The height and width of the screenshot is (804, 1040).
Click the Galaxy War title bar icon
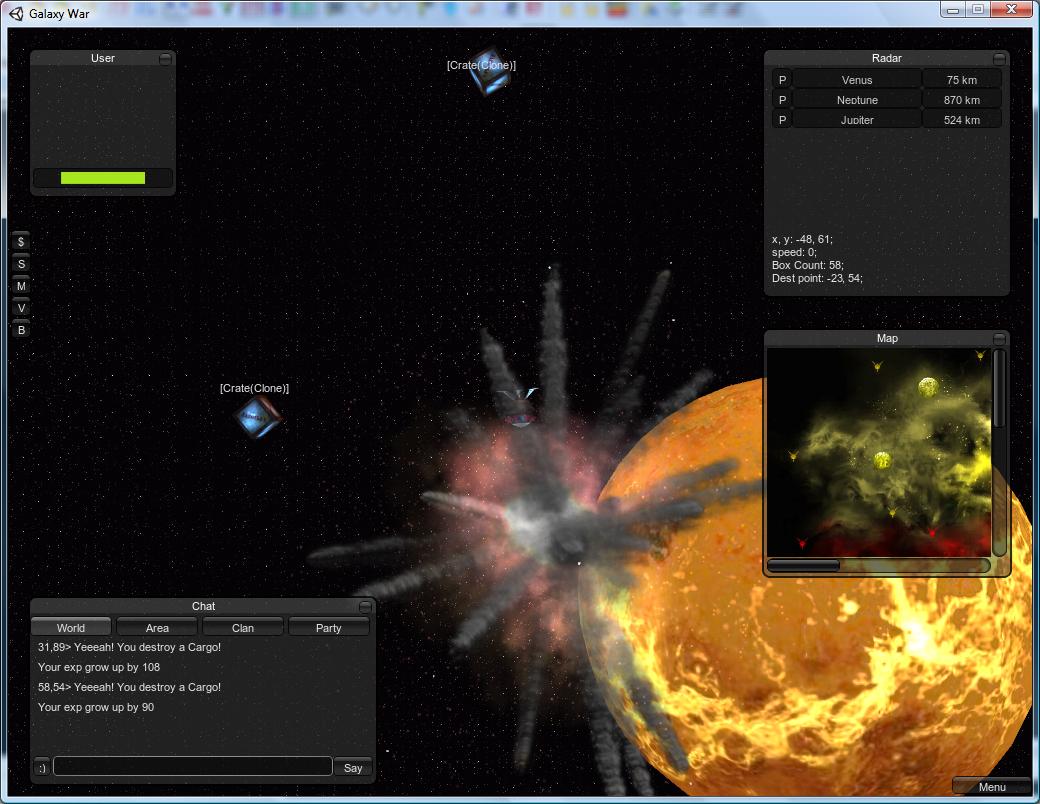click(16, 14)
